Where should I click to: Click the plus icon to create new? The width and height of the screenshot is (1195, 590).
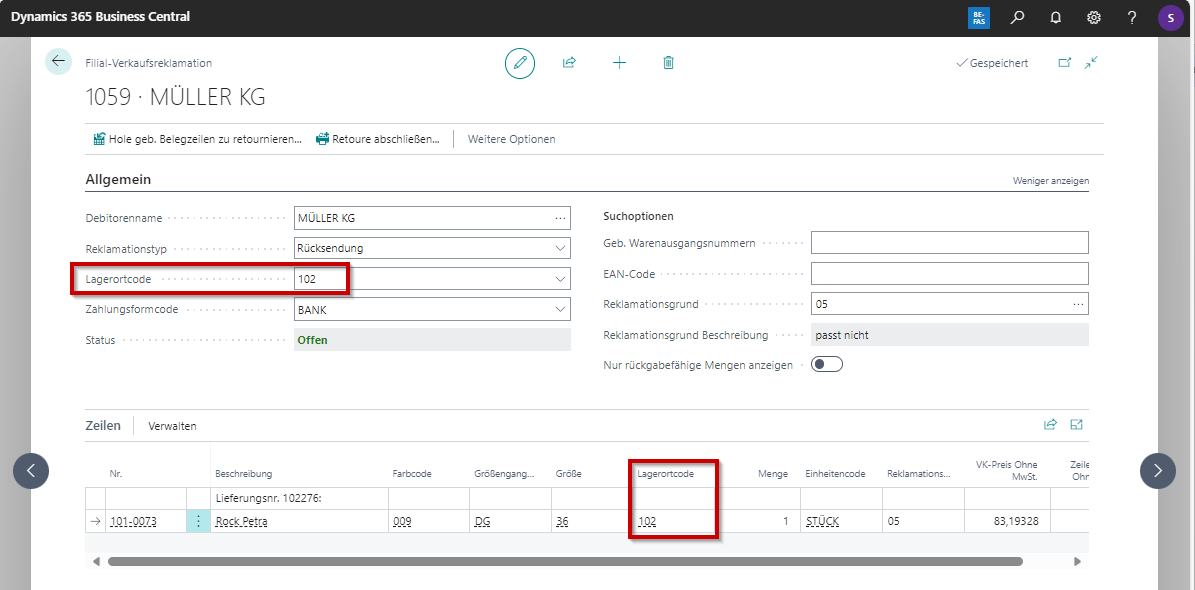pos(619,63)
